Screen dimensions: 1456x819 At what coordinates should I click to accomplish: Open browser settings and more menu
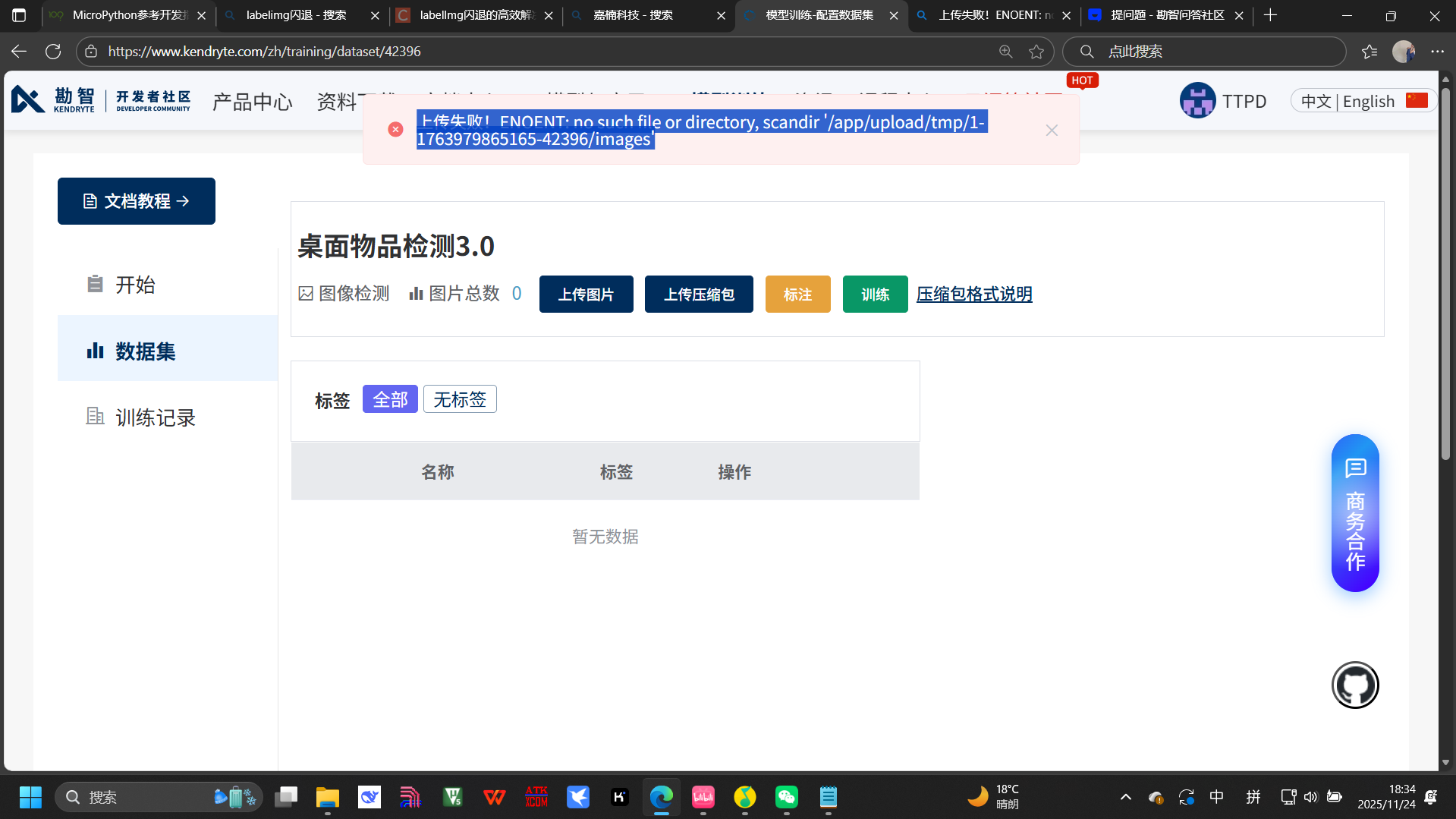(x=1437, y=52)
